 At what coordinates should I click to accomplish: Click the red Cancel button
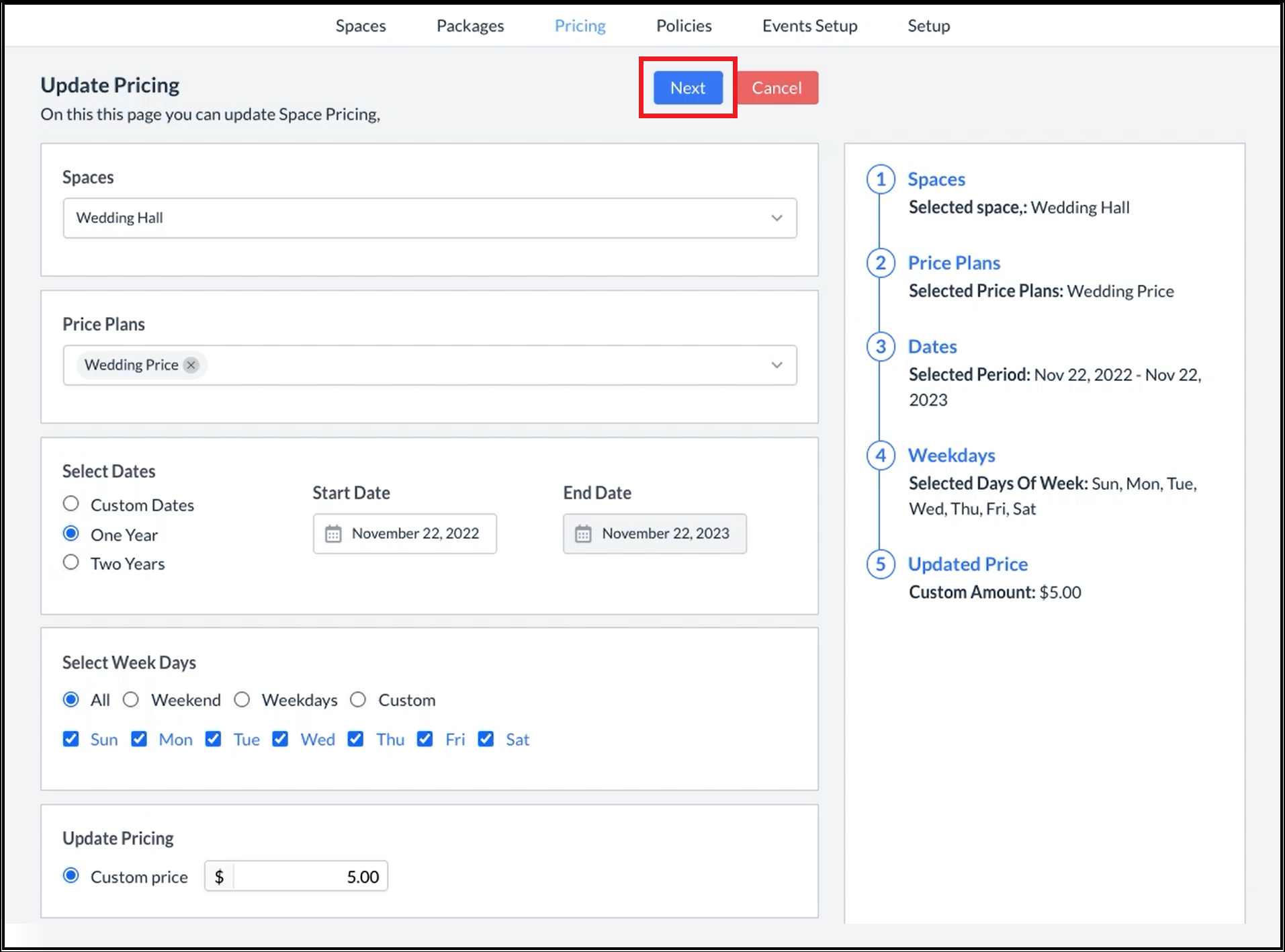pyautogui.click(x=777, y=88)
